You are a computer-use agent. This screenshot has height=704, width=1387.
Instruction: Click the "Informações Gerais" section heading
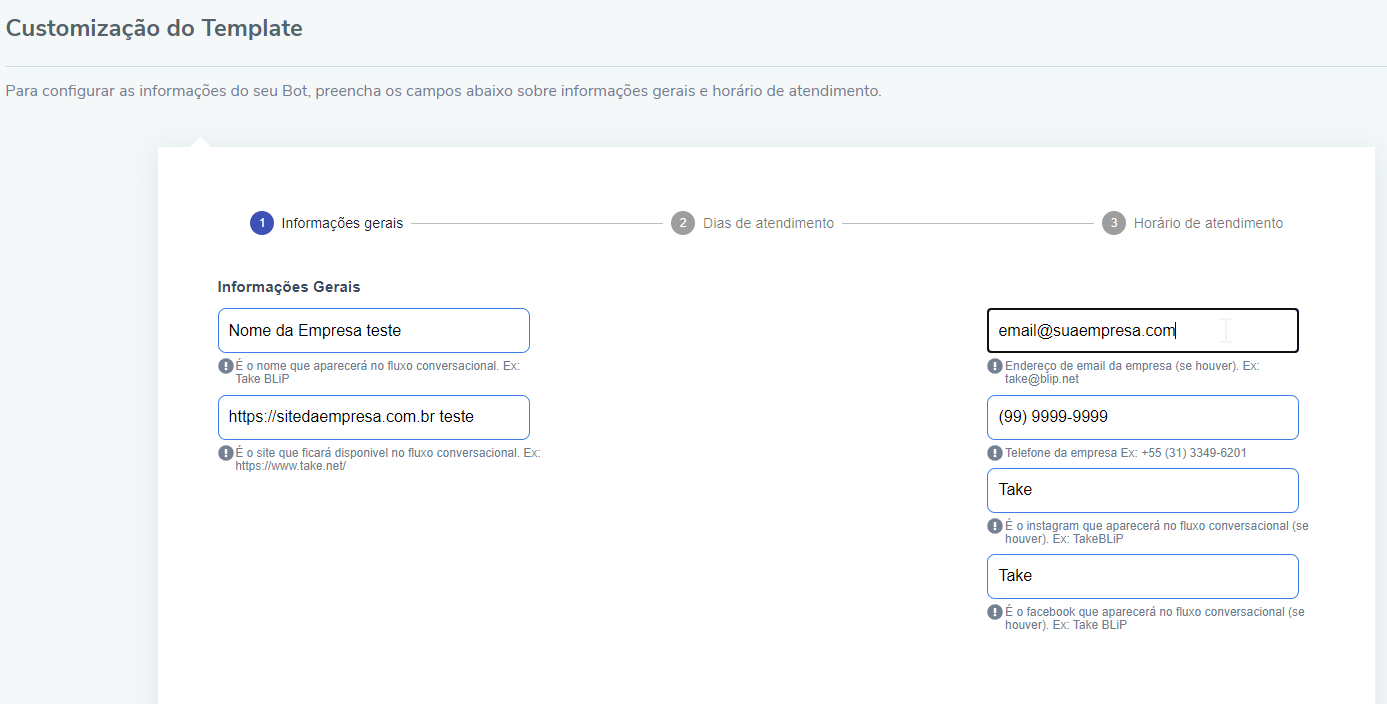[x=289, y=287]
